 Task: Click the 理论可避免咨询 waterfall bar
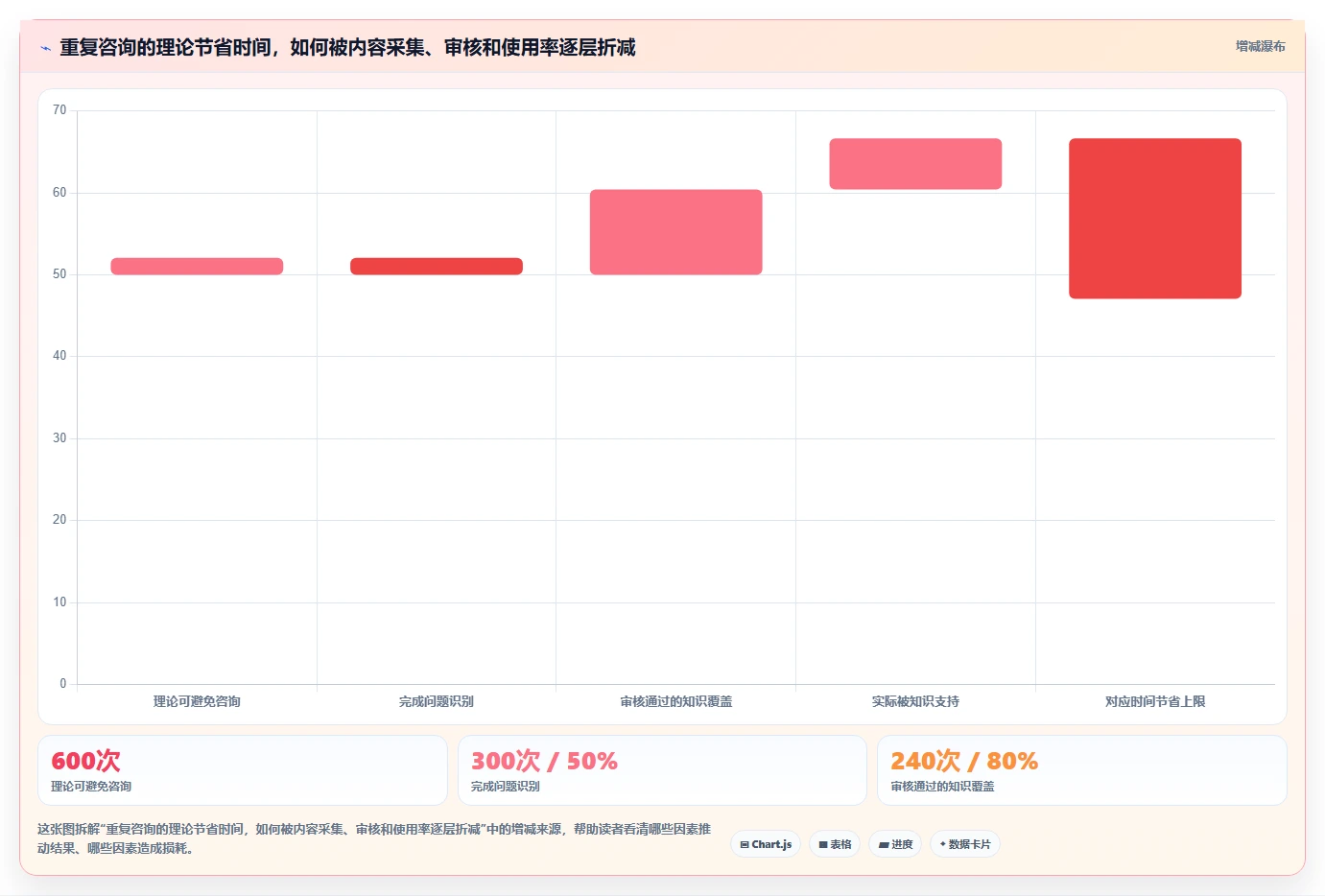pos(197,267)
